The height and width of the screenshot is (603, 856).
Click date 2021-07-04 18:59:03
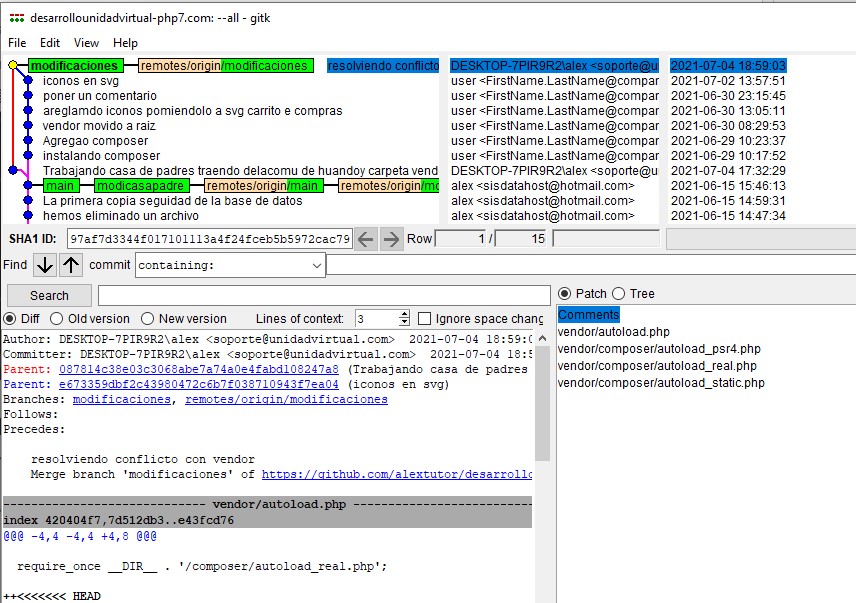[728, 65]
